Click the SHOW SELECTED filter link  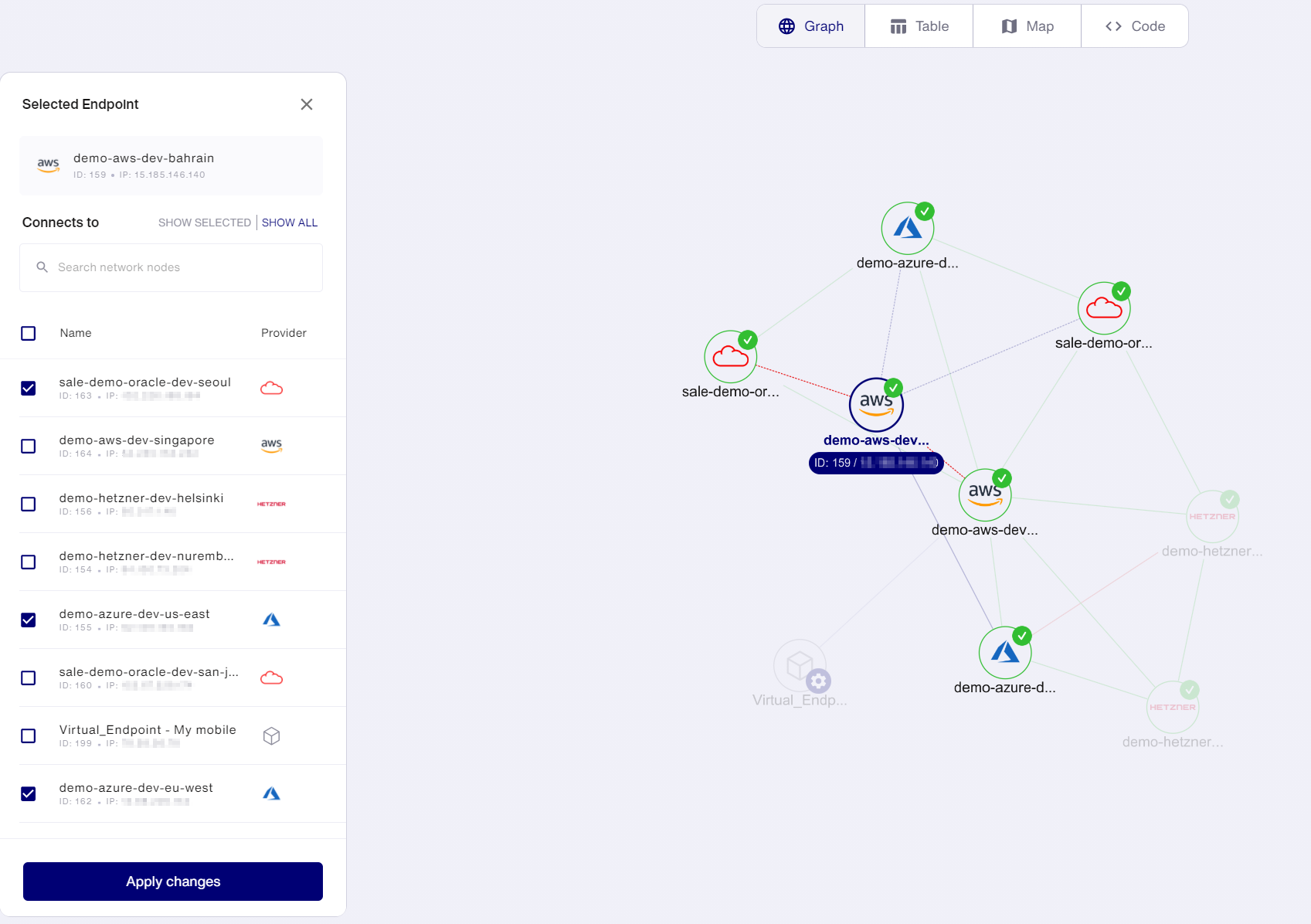pyautogui.click(x=205, y=223)
